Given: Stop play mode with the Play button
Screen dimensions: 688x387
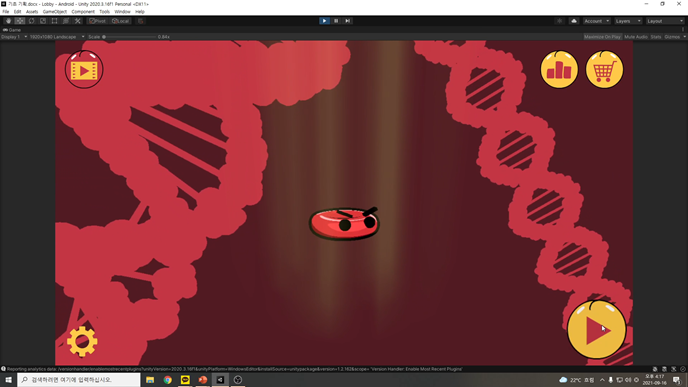Looking at the screenshot, I should point(324,21).
